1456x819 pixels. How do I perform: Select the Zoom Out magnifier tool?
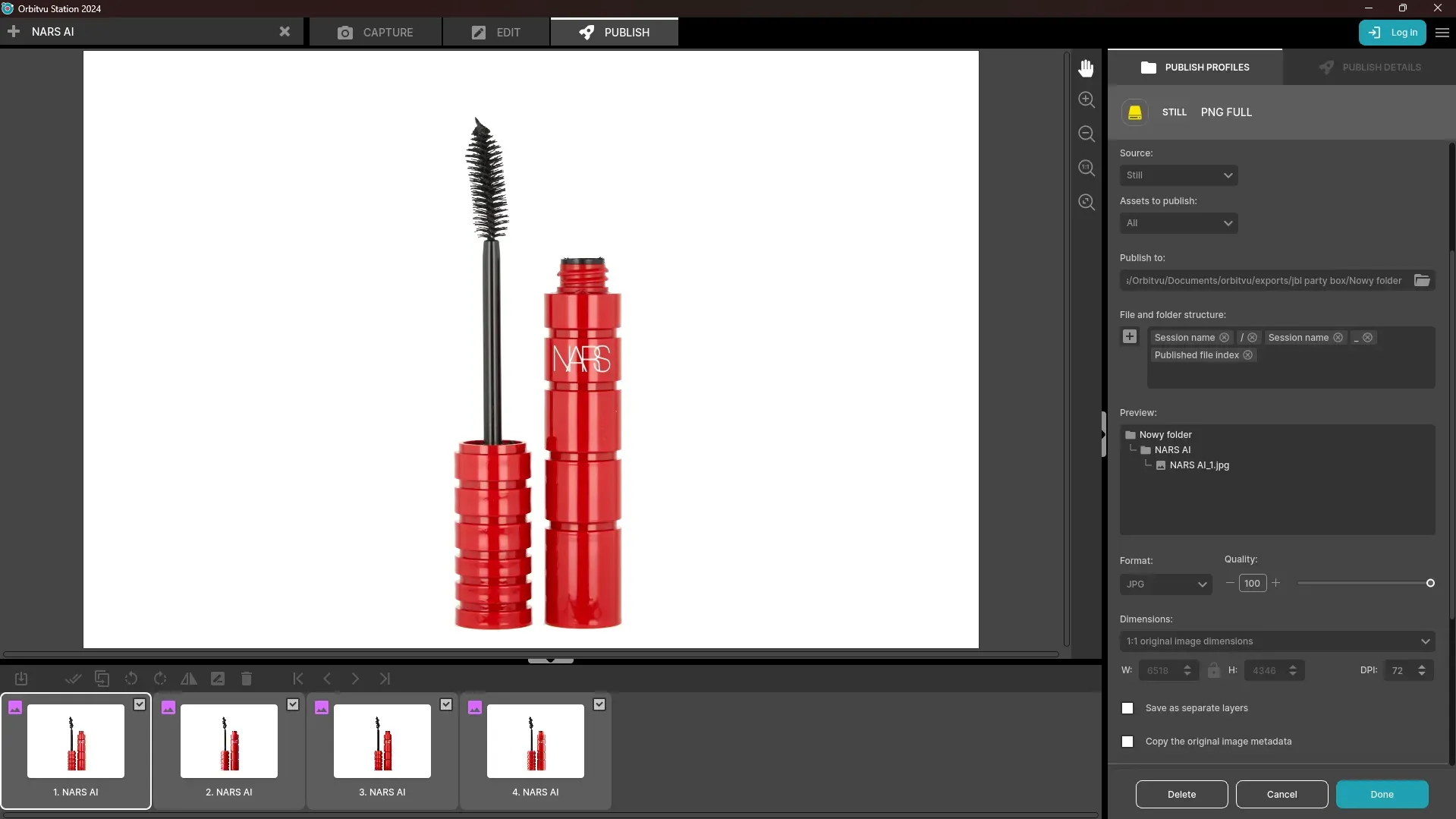coord(1086,134)
